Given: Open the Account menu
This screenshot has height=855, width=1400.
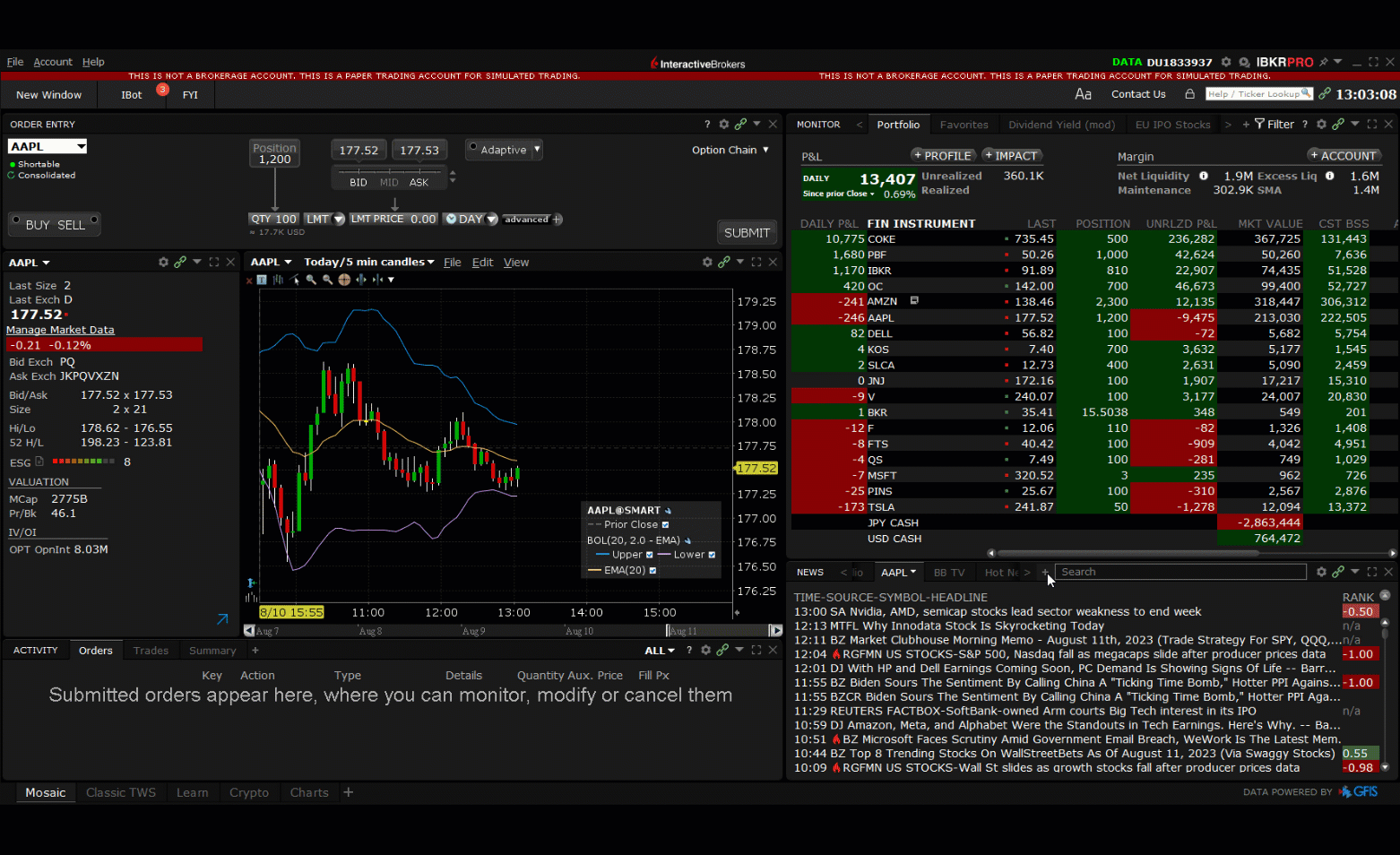Looking at the screenshot, I should 53,62.
